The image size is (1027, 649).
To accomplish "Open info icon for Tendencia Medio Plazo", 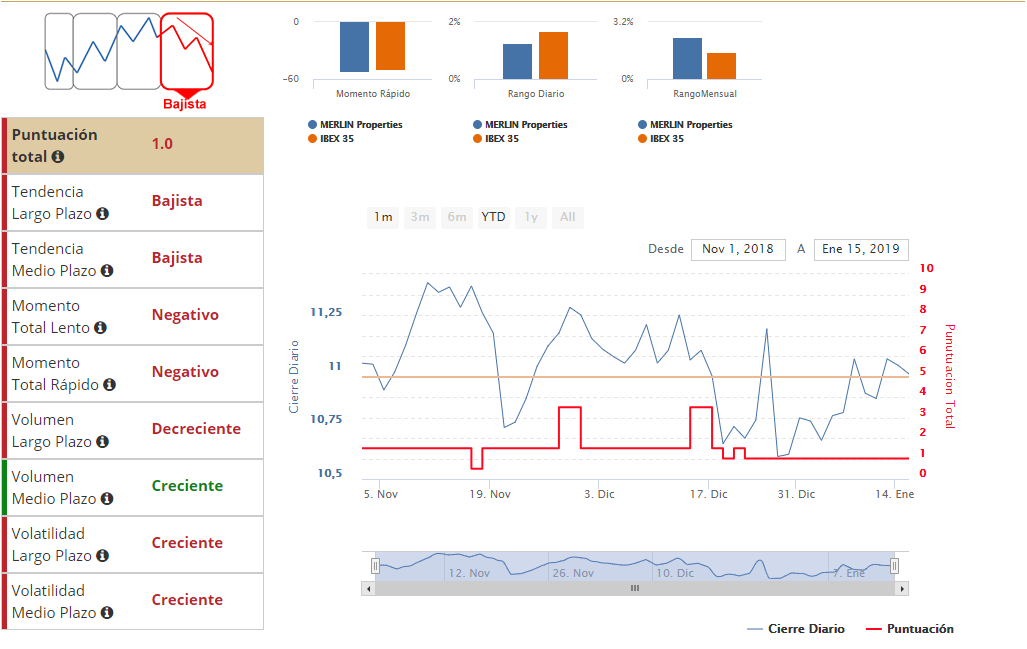I will pos(107,270).
